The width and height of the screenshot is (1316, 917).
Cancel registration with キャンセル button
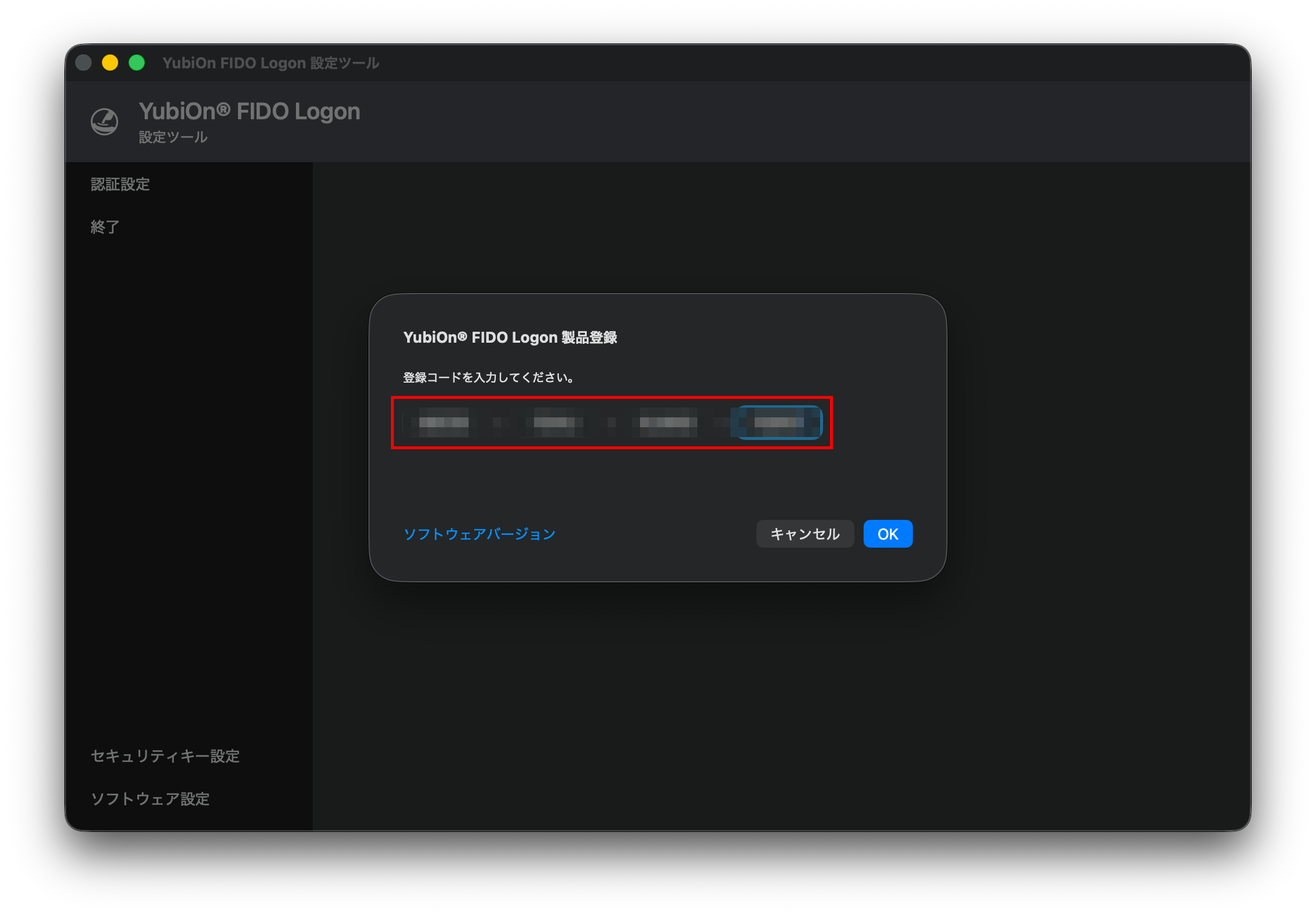(x=805, y=534)
